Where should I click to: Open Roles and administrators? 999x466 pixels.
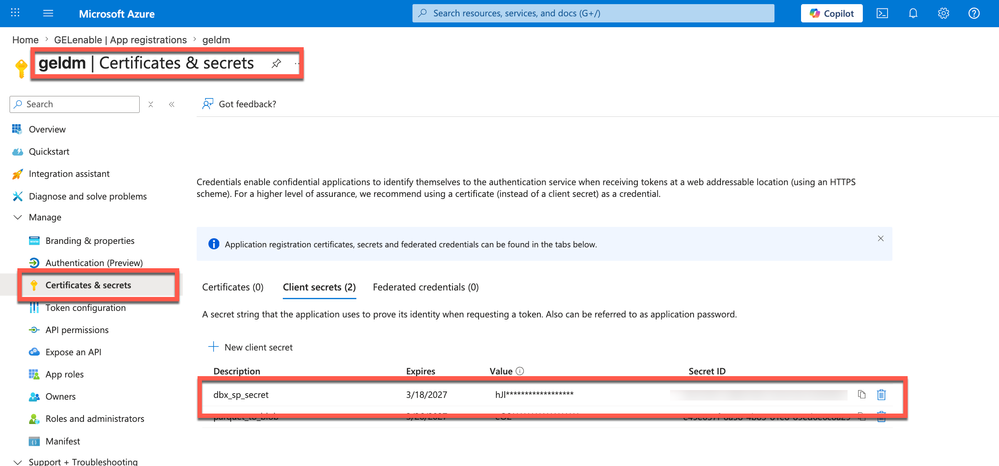point(94,419)
